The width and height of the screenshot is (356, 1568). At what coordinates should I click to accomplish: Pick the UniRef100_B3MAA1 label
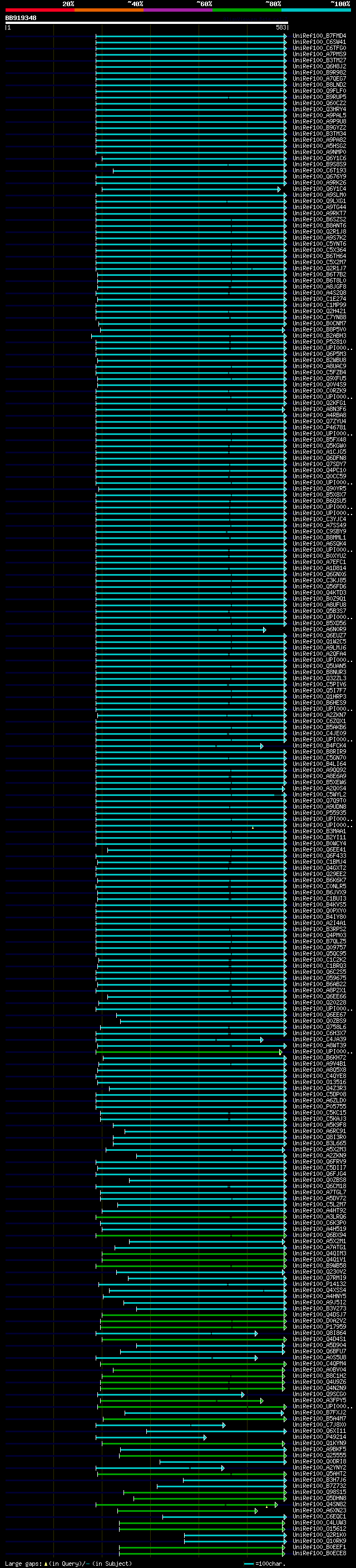click(319, 832)
